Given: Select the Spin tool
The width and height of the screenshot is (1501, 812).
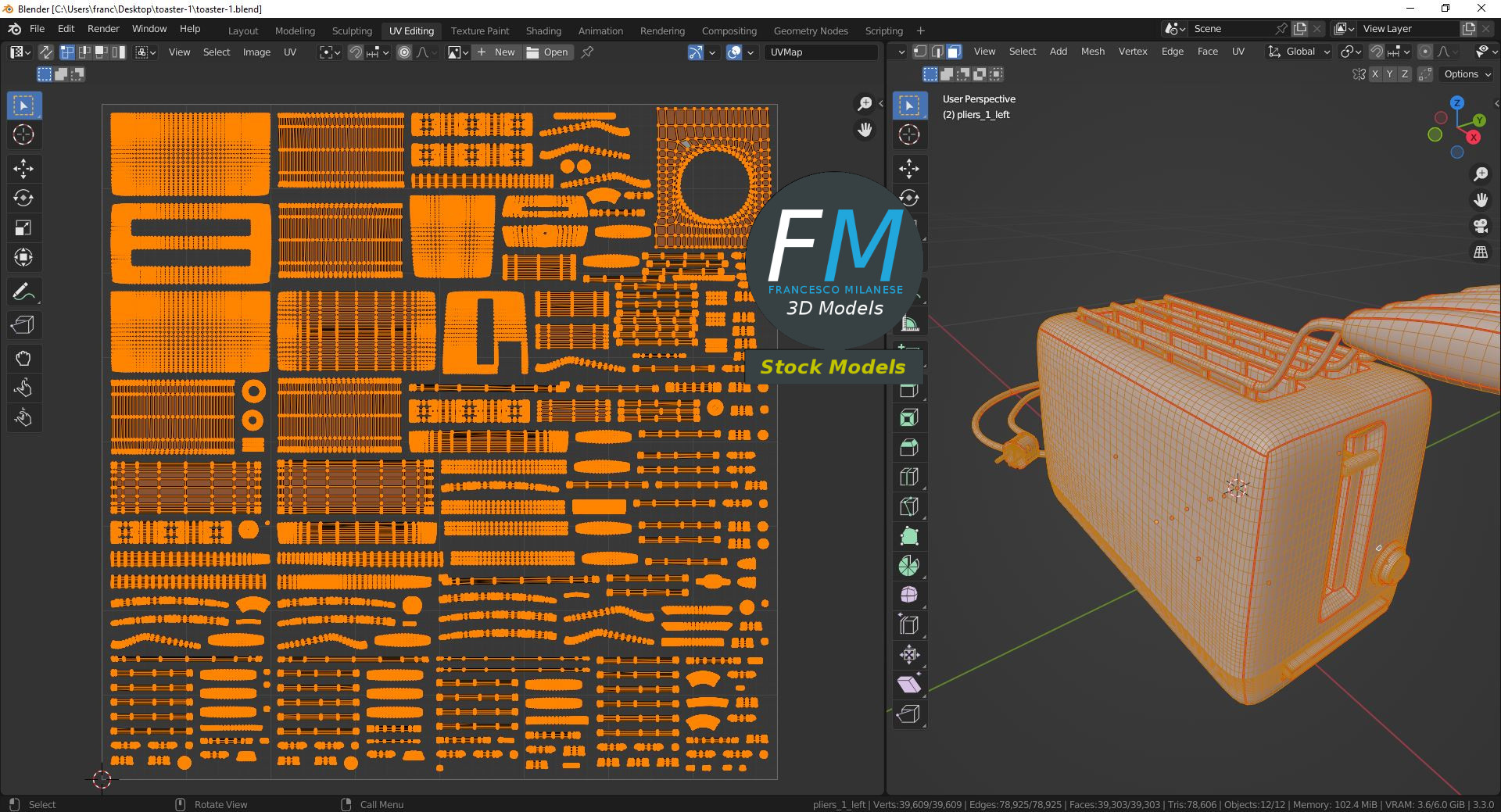Looking at the screenshot, I should click(x=908, y=566).
